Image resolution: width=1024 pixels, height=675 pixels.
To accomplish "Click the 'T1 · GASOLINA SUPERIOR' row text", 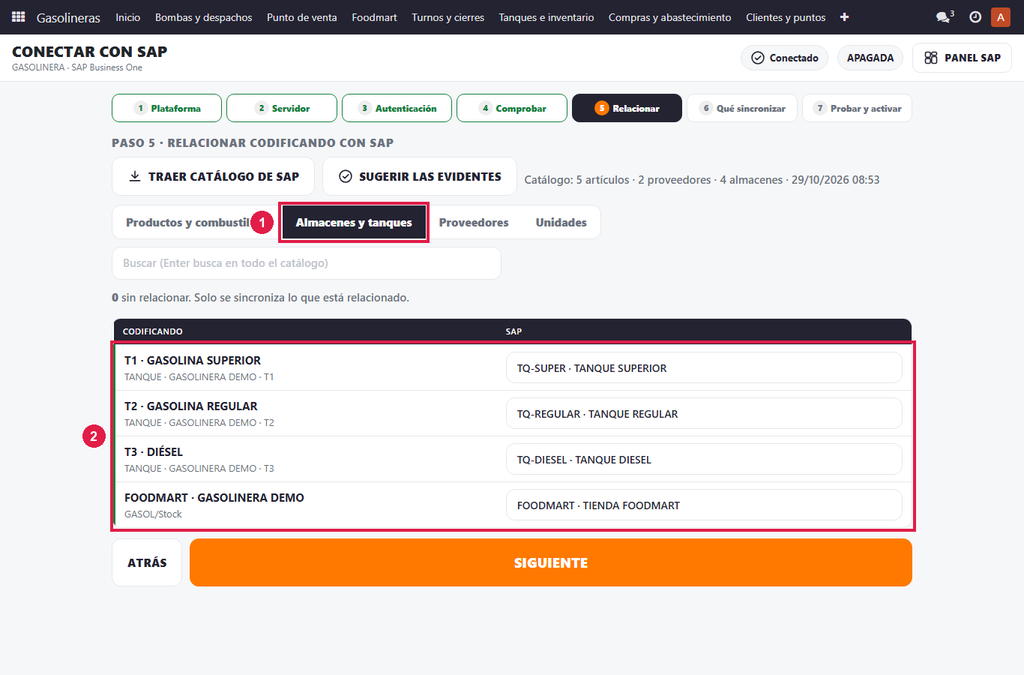I will pyautogui.click(x=193, y=360).
